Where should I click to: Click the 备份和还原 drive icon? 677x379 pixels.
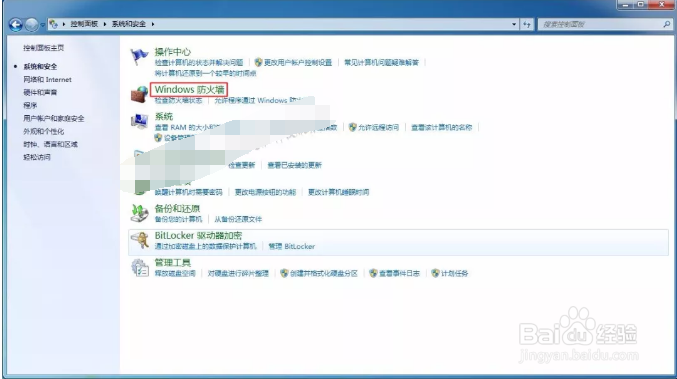click(x=139, y=213)
